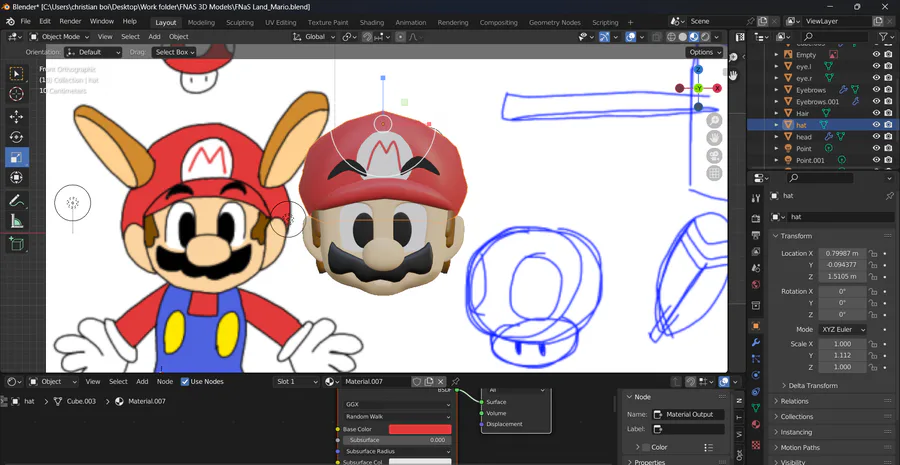
Task: Open the Render properties tab
Action: [756, 219]
